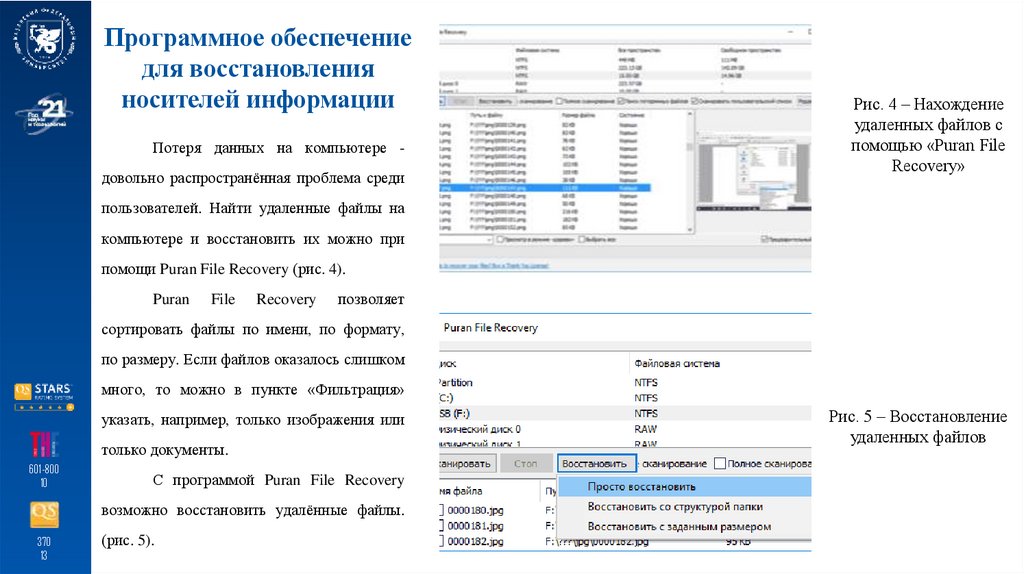Select the USB (F:) drive row
Screen dimensions: 1024x574
pyautogui.click(x=625, y=413)
